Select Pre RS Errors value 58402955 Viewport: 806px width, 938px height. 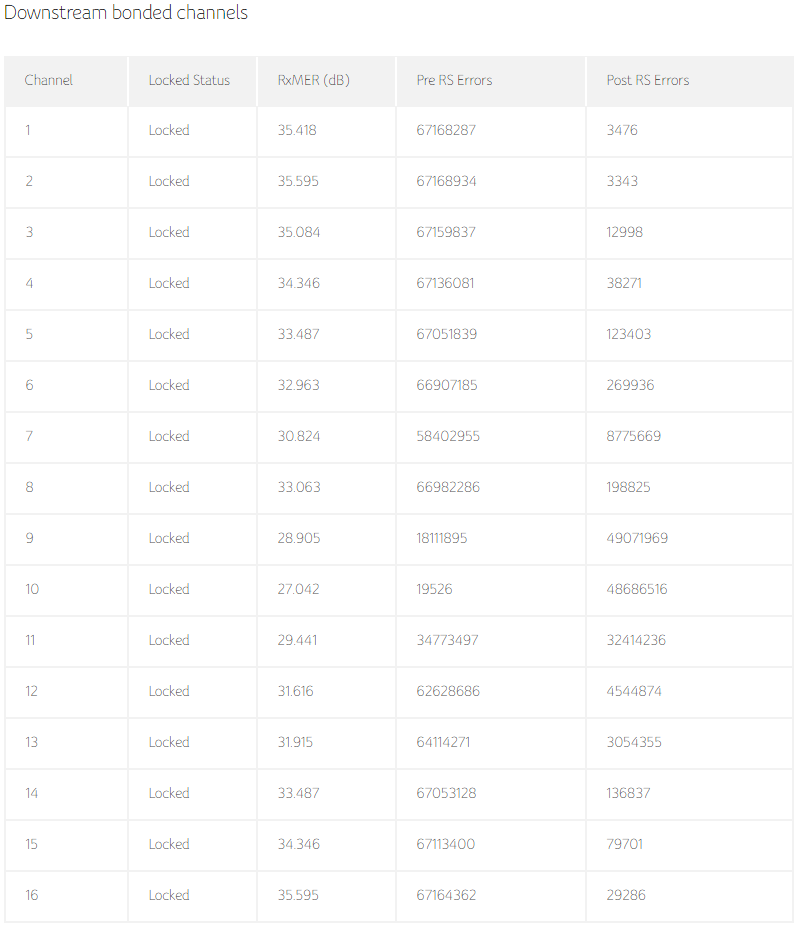click(x=448, y=436)
